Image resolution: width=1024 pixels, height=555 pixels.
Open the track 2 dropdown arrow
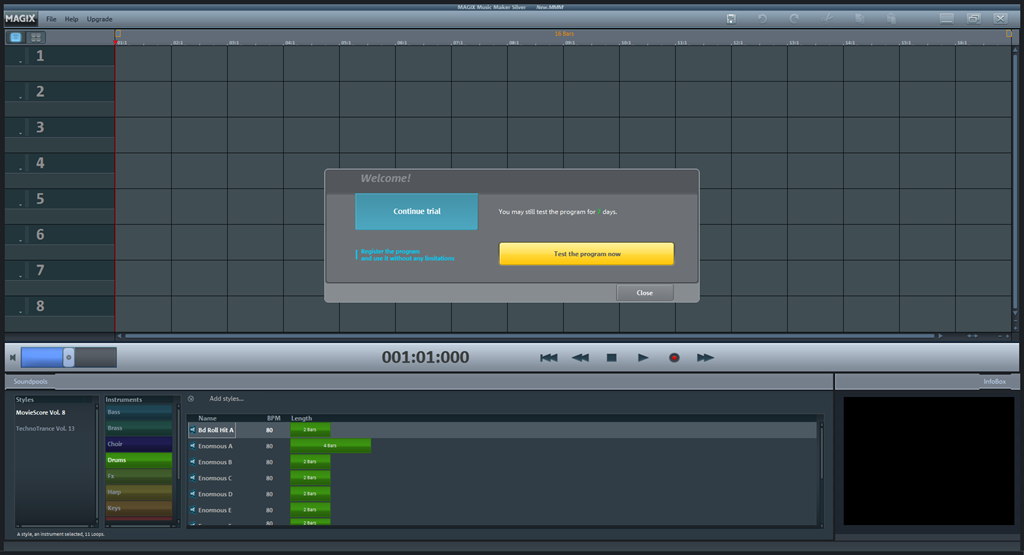[20, 97]
